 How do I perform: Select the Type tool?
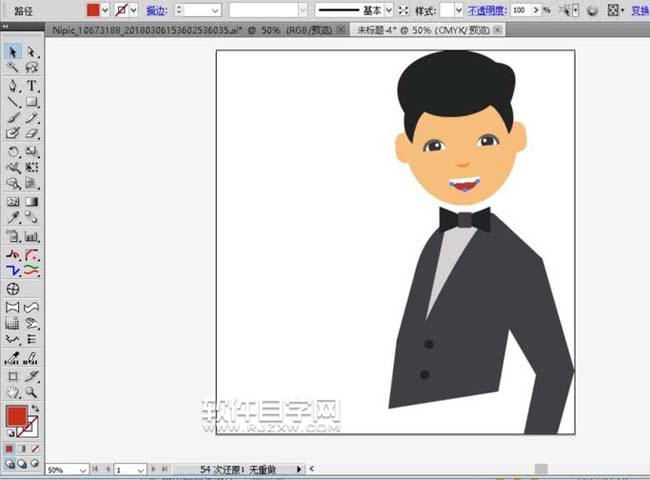pos(32,85)
